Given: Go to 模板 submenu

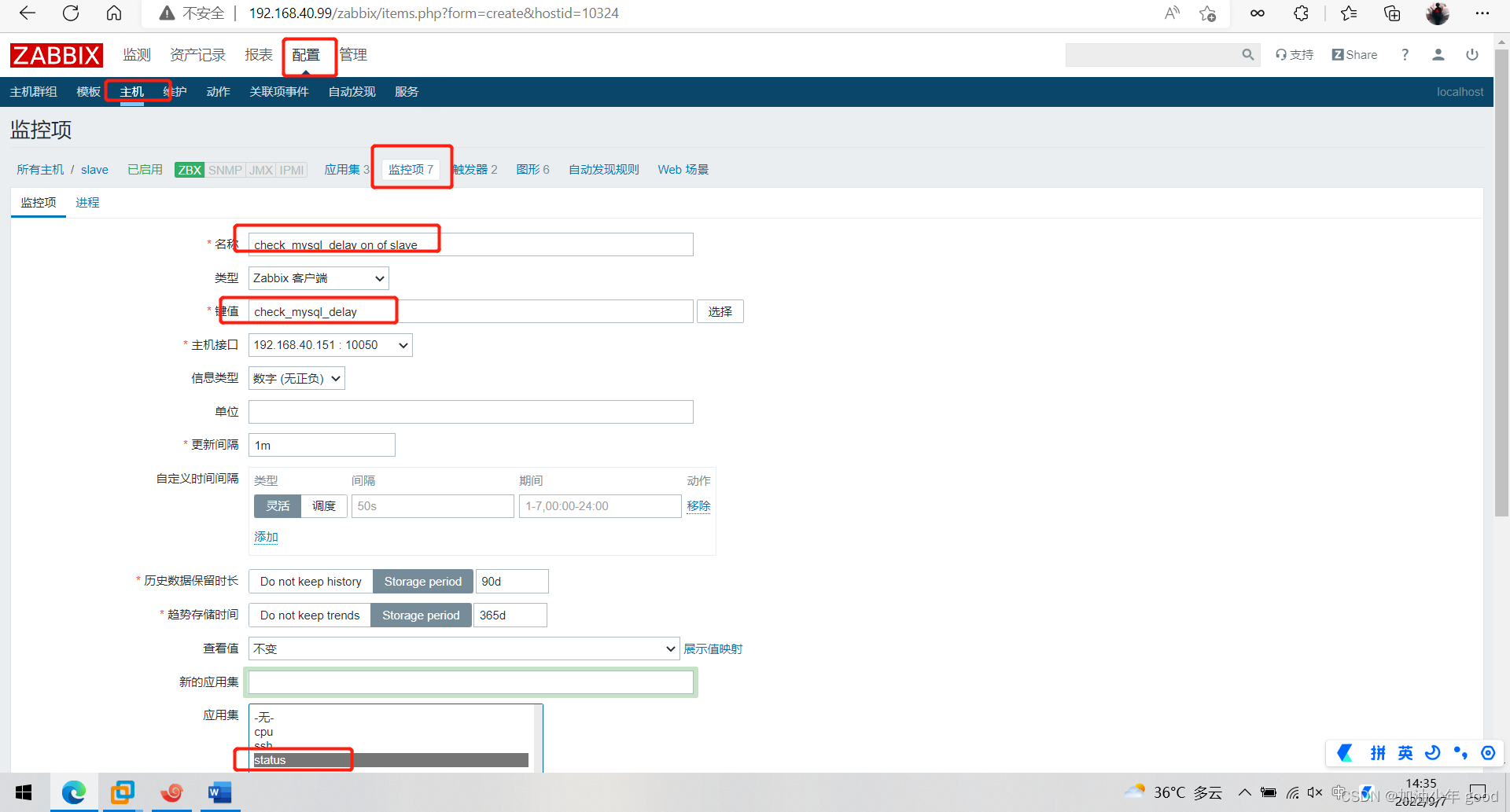Looking at the screenshot, I should pos(88,92).
